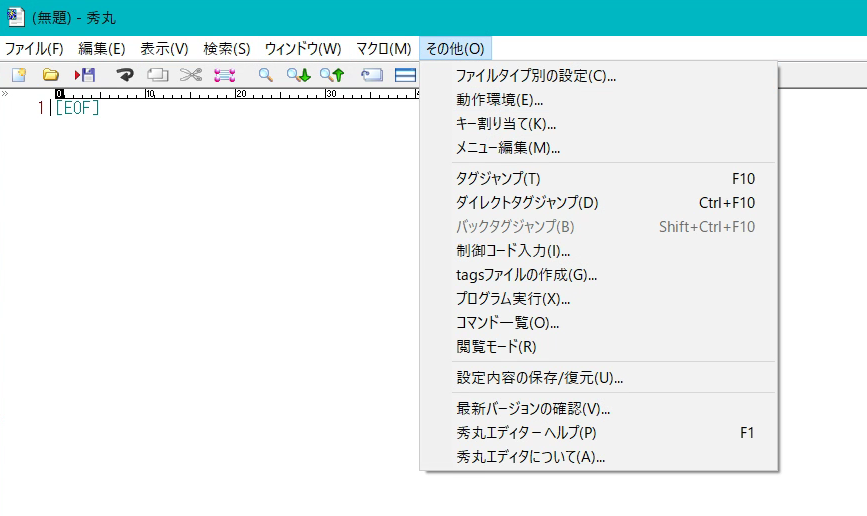Open 動作環境(E)... settings
The height and width of the screenshot is (516, 867).
point(599,100)
